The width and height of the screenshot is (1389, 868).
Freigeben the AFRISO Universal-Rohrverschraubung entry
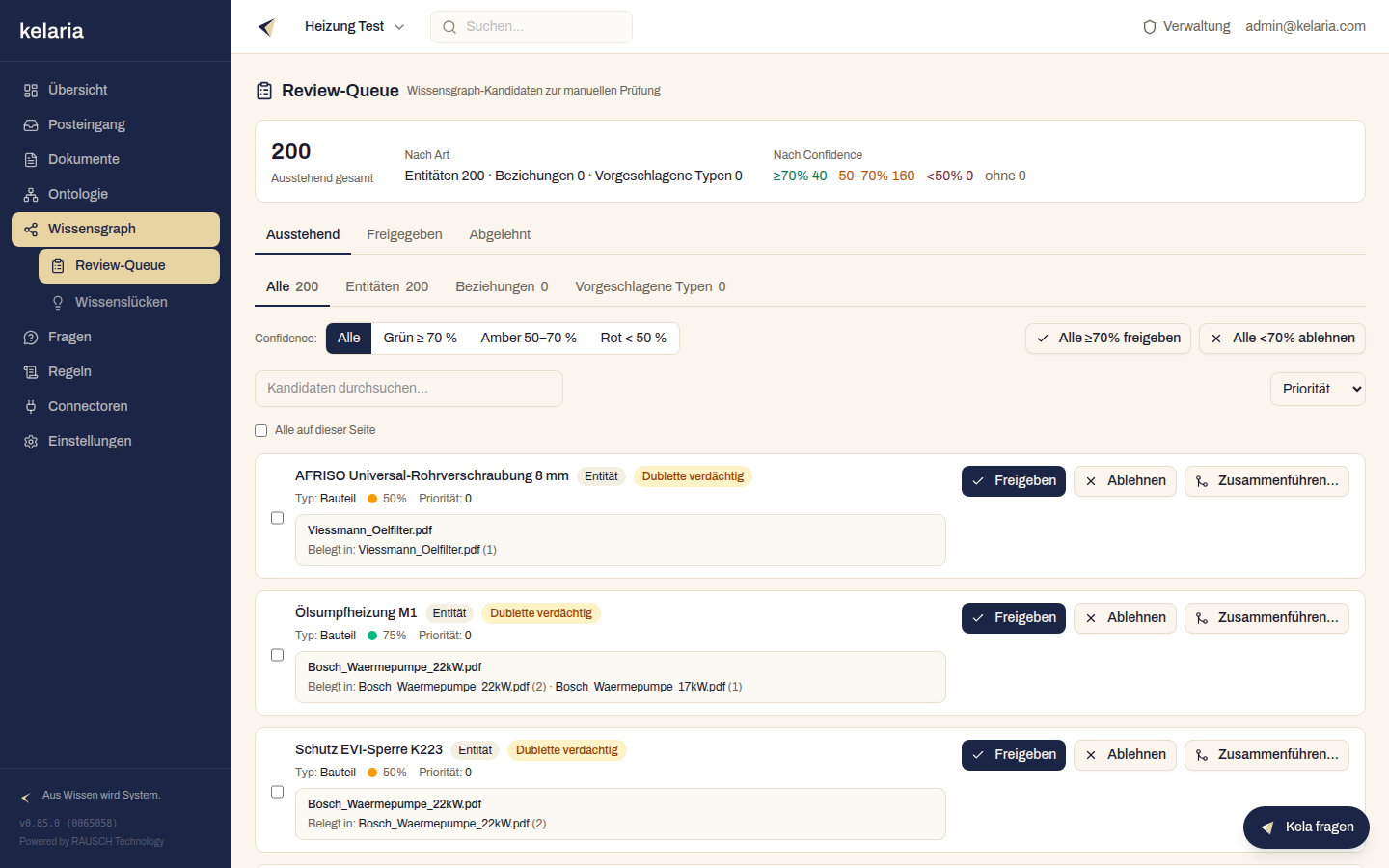point(1014,481)
